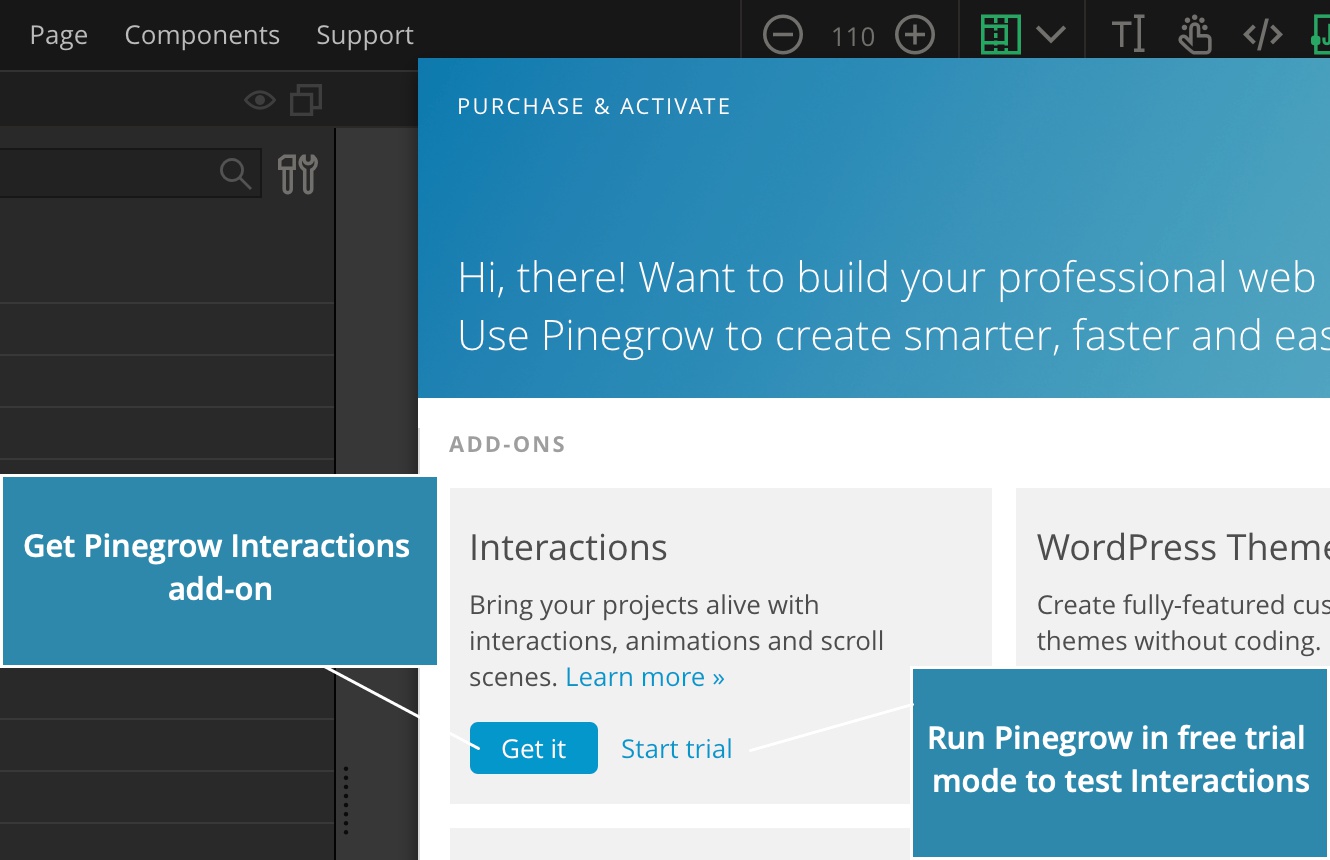Viewport: 1330px width, 860px height.
Task: Click the Interactions add-on heading
Action: tap(568, 547)
